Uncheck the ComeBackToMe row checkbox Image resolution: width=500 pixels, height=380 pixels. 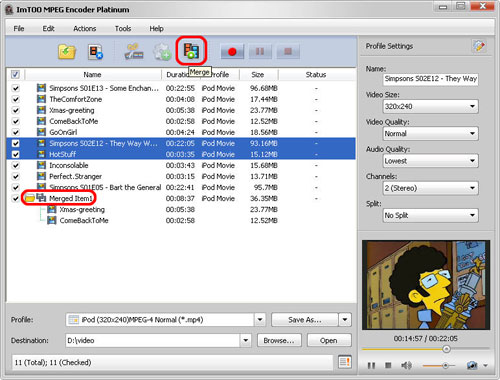point(15,121)
